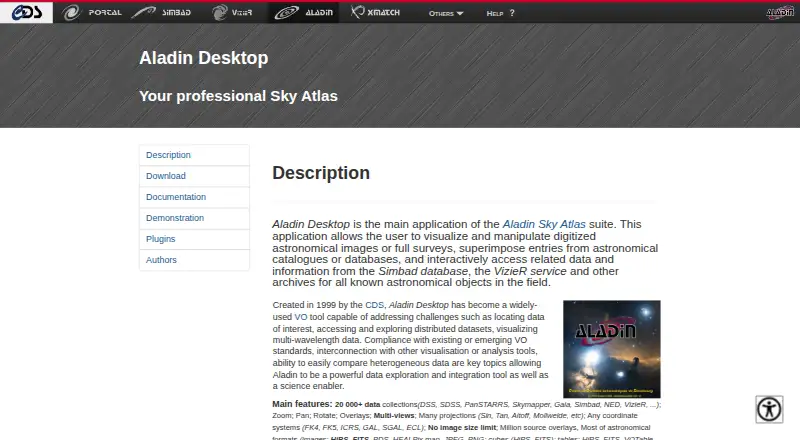
Task: Click the Simbad icon
Action: tap(143, 12)
